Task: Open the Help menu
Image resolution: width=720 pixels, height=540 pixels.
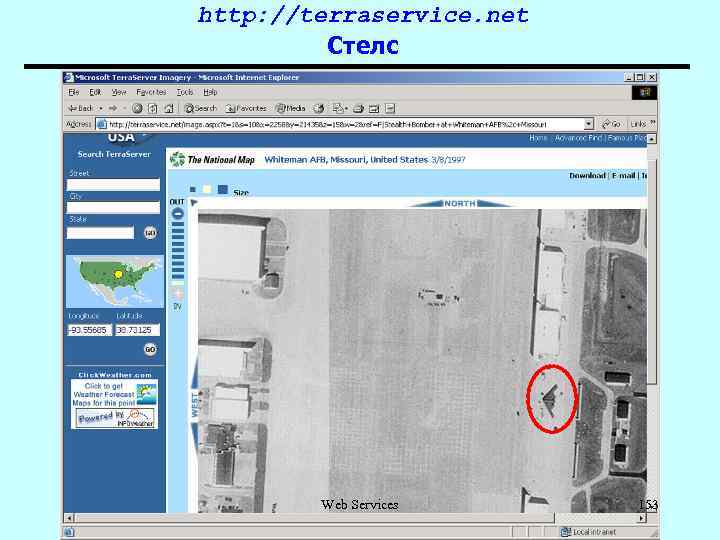Action: pos(210,92)
